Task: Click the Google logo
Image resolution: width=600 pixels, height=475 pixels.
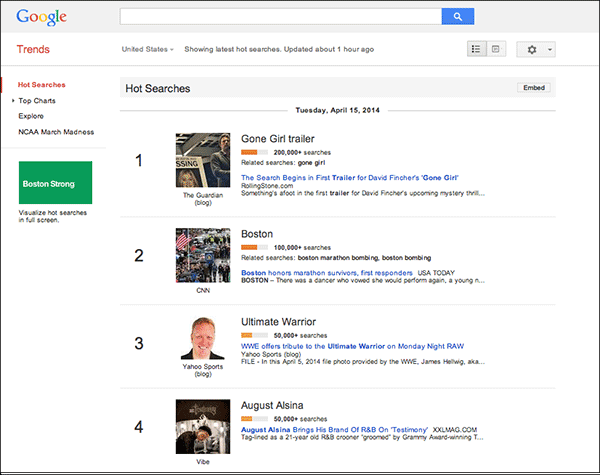Action: click(41, 17)
